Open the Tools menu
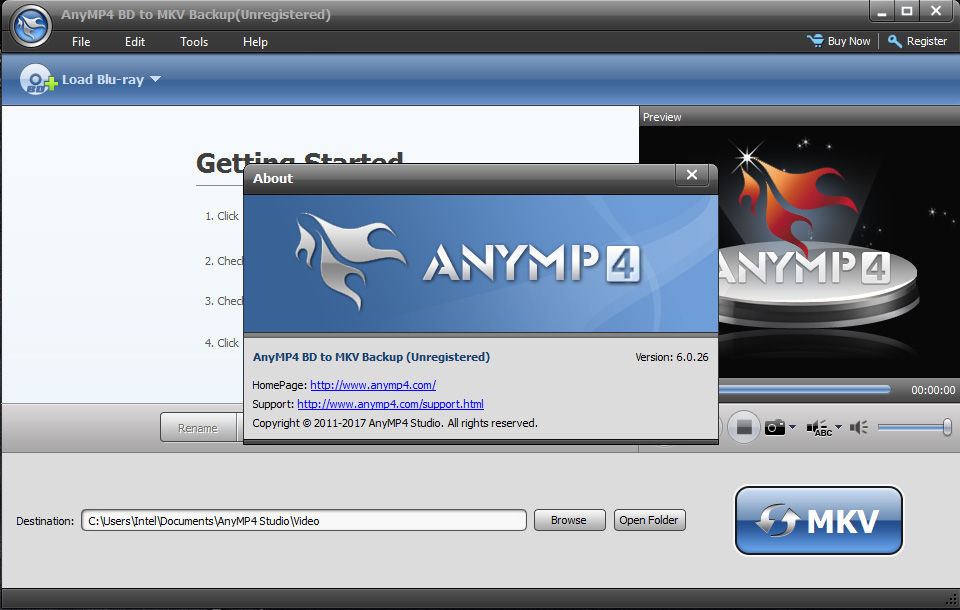The width and height of the screenshot is (960, 610). [194, 42]
